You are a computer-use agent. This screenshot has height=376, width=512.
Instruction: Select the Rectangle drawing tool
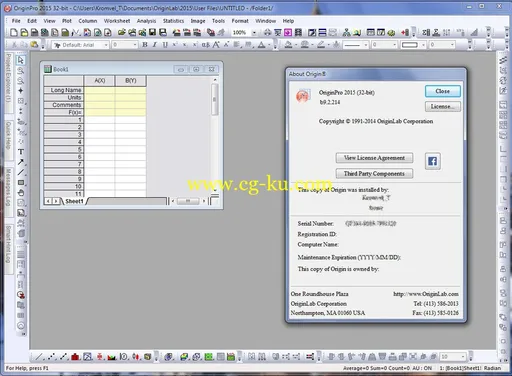(x=21, y=182)
